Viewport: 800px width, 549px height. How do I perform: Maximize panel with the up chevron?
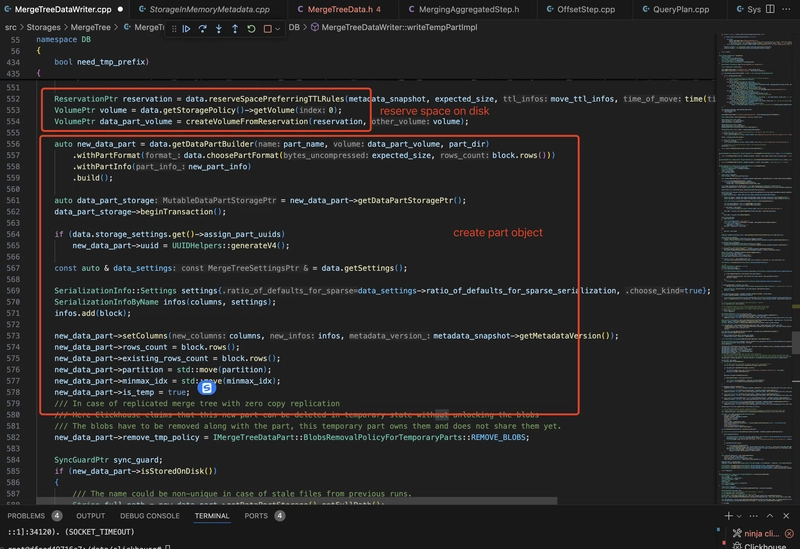coord(770,516)
